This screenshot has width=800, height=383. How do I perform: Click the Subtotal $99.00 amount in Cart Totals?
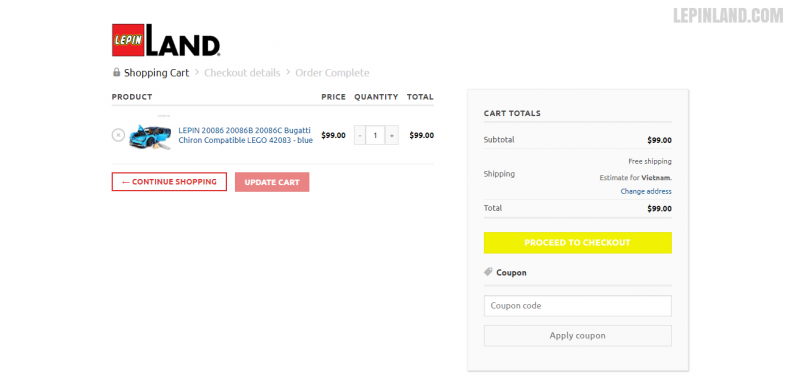[659, 140]
